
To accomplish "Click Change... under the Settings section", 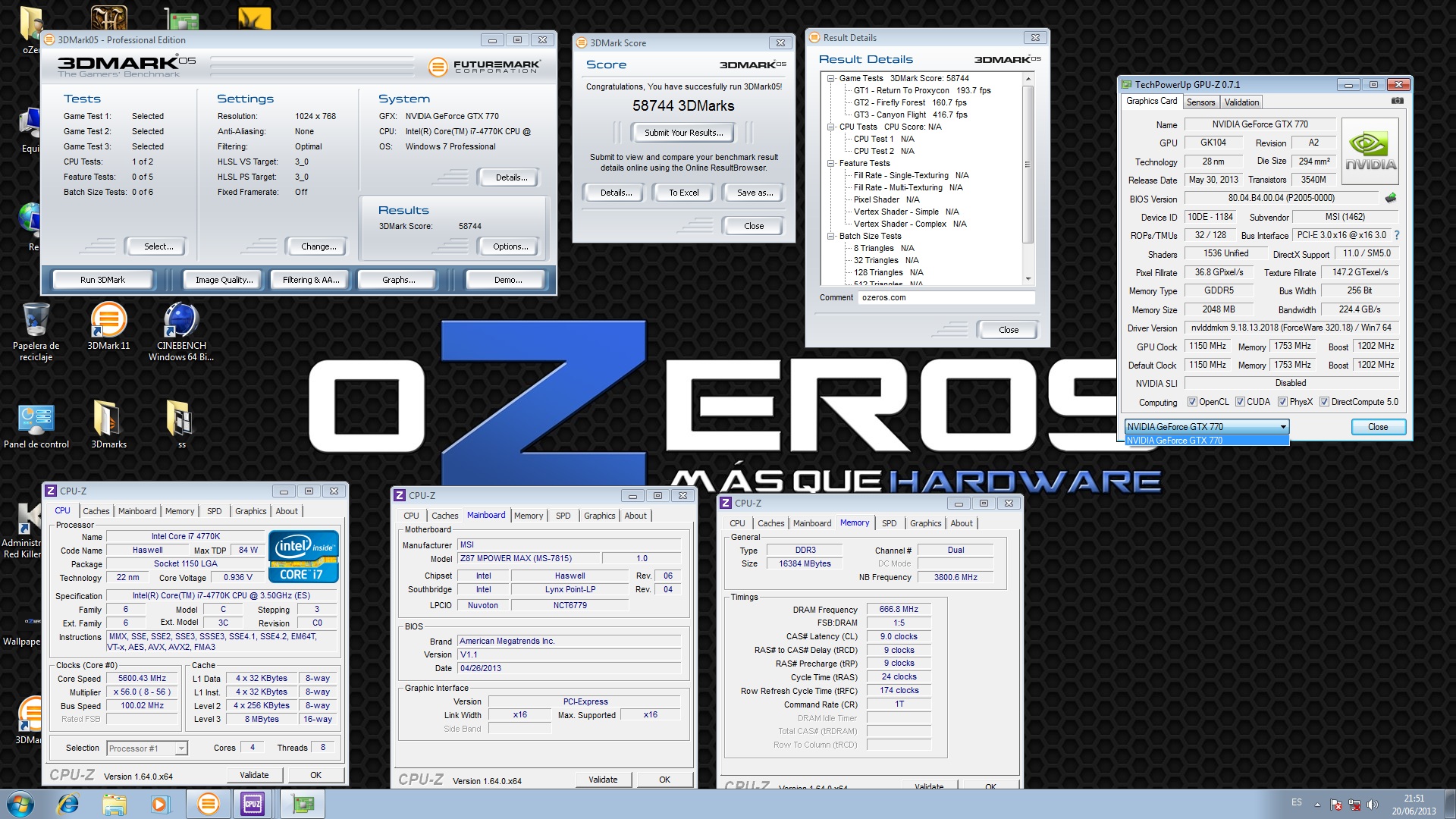I will (318, 246).
